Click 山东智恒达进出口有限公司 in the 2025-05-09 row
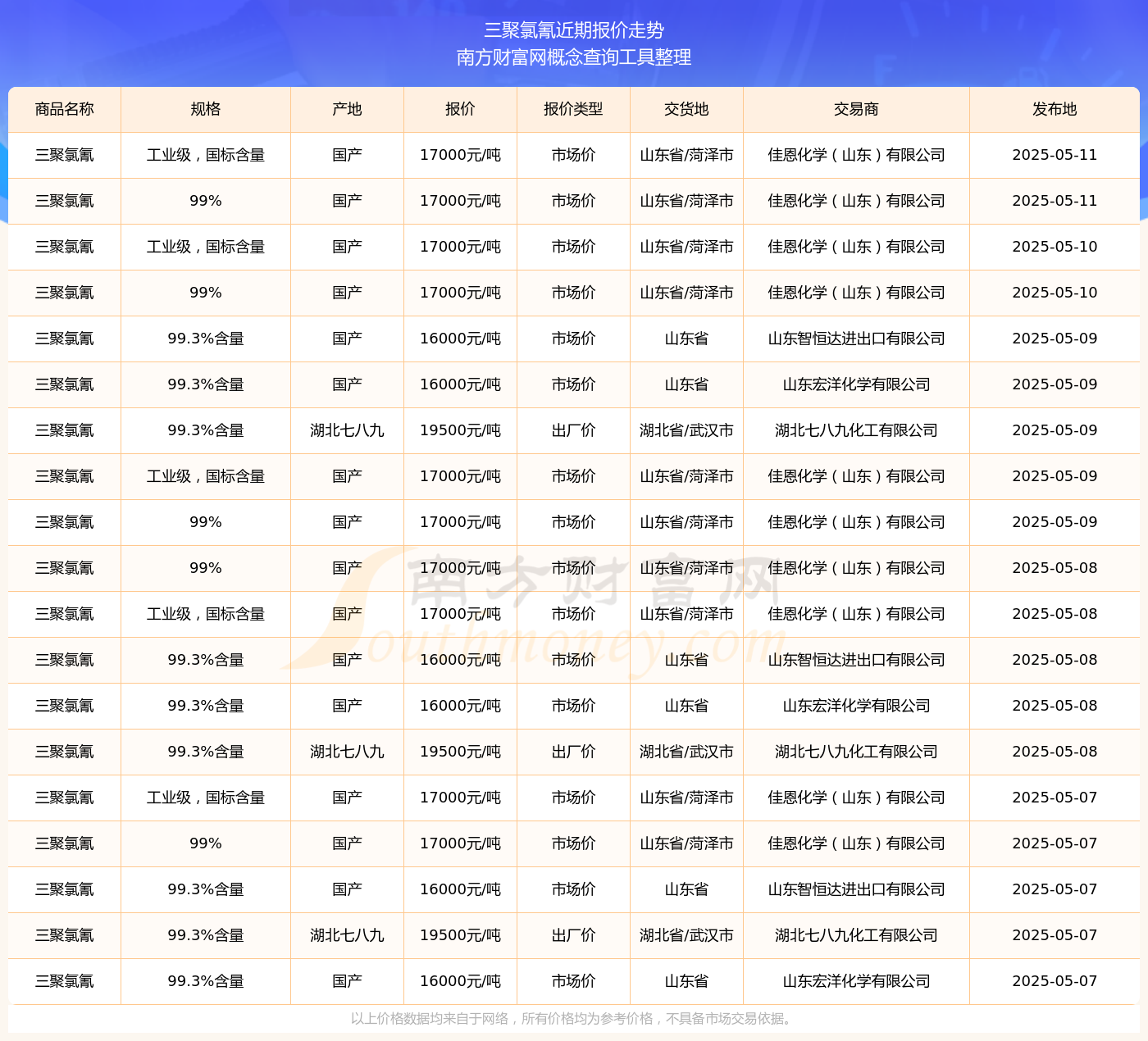The width and height of the screenshot is (1148, 1041). pos(856,339)
